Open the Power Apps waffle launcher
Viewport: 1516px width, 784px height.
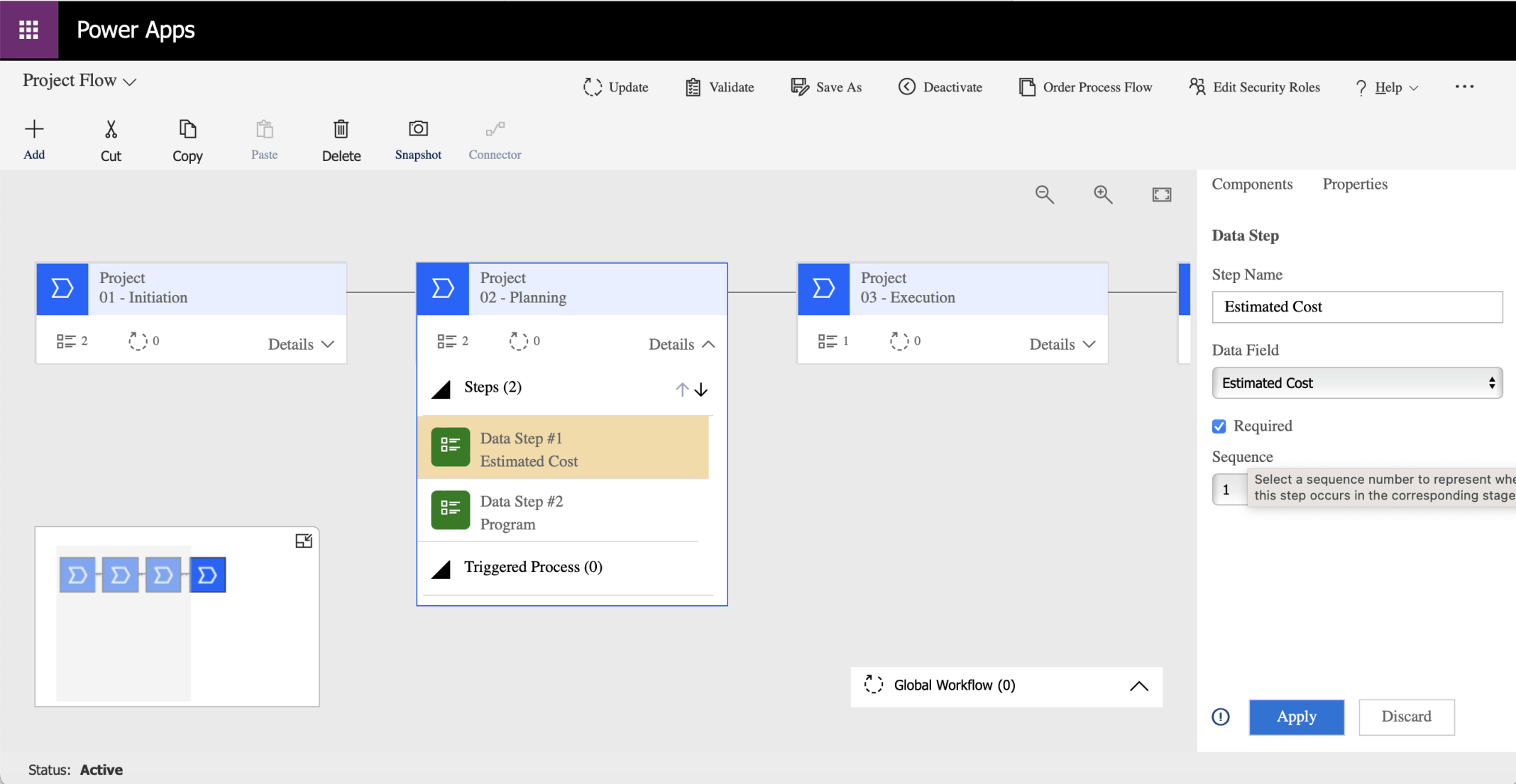pos(28,30)
